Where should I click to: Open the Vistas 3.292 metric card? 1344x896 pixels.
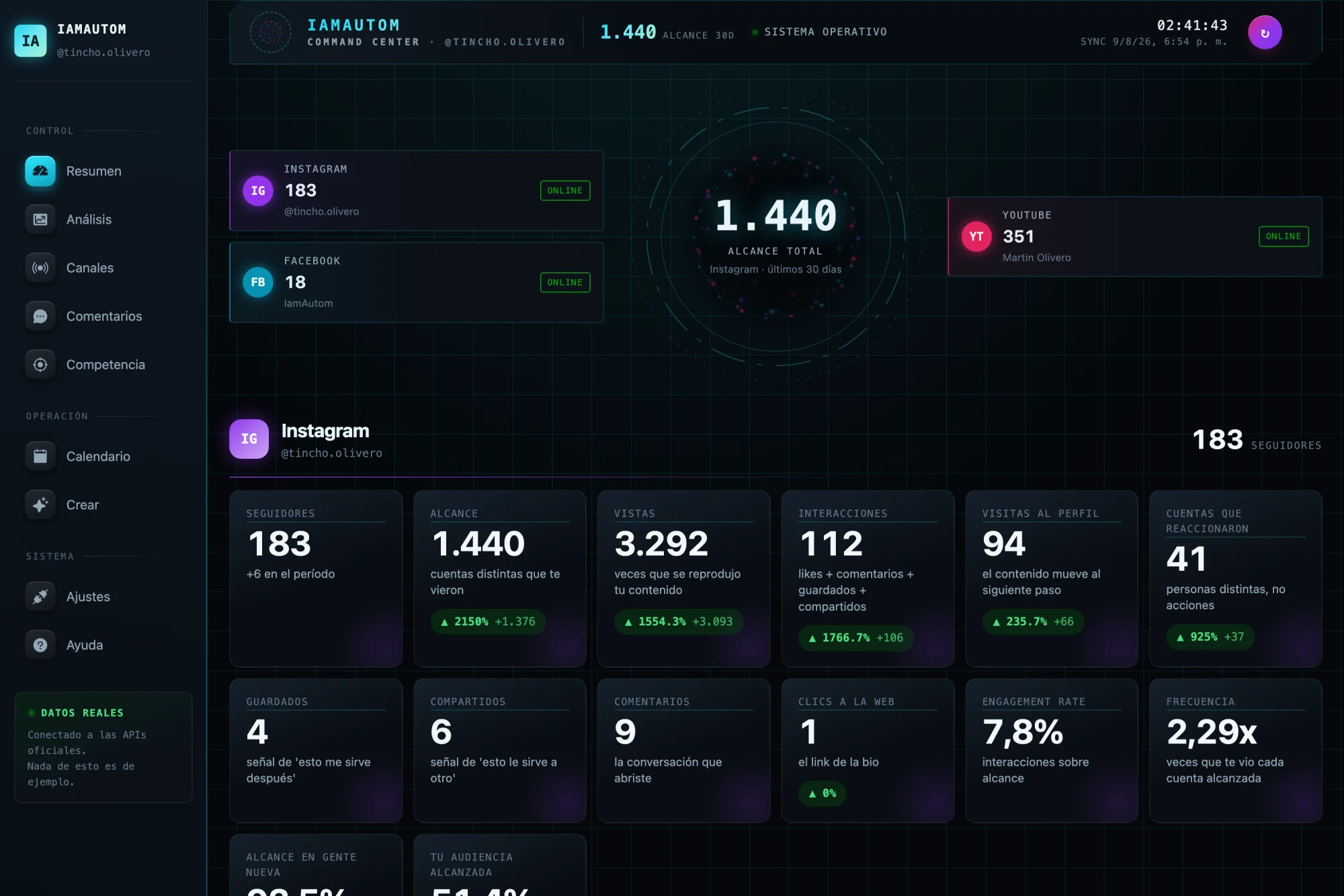pos(683,579)
